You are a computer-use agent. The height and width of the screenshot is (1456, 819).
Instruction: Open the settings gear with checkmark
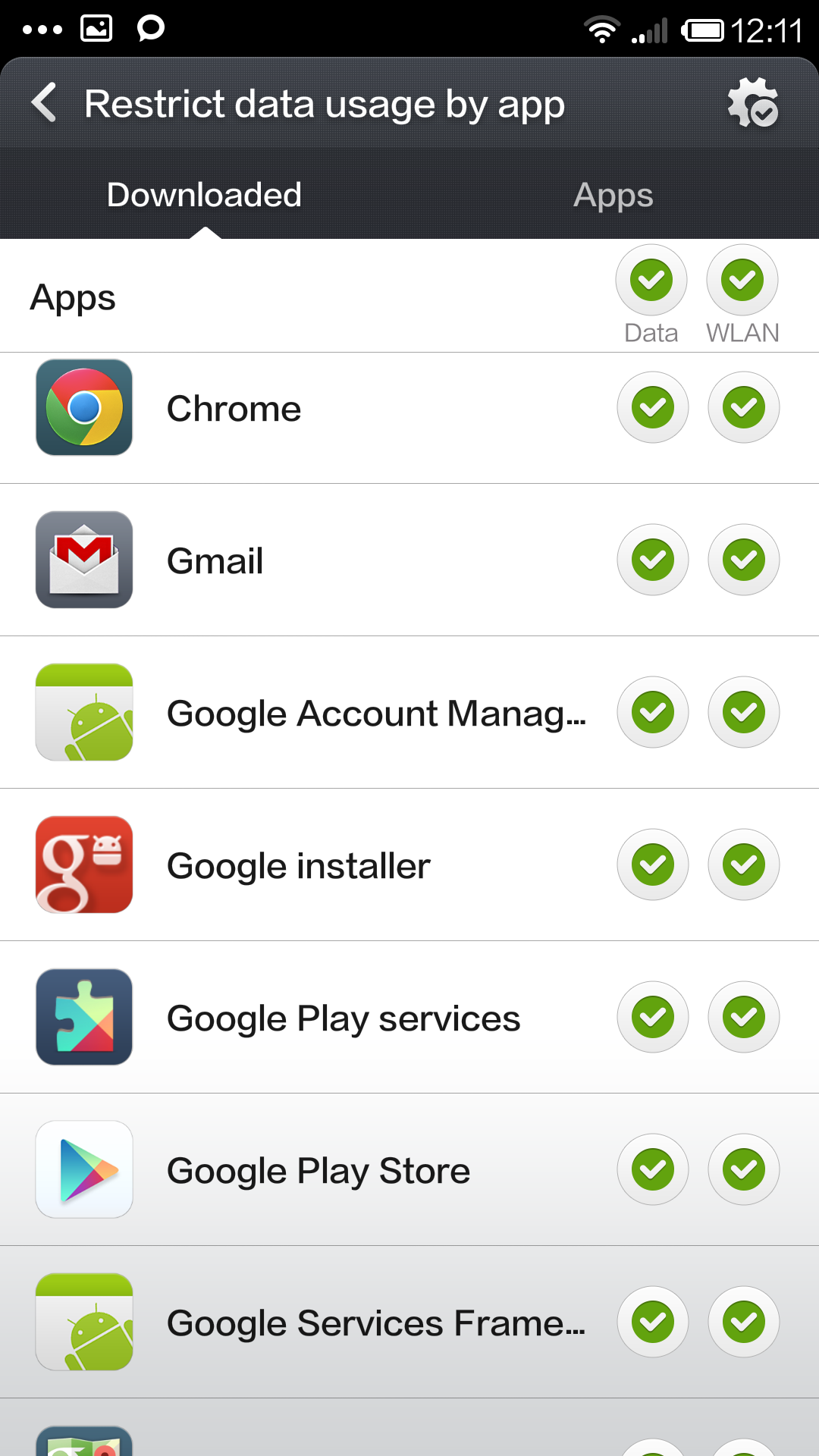coord(752,102)
